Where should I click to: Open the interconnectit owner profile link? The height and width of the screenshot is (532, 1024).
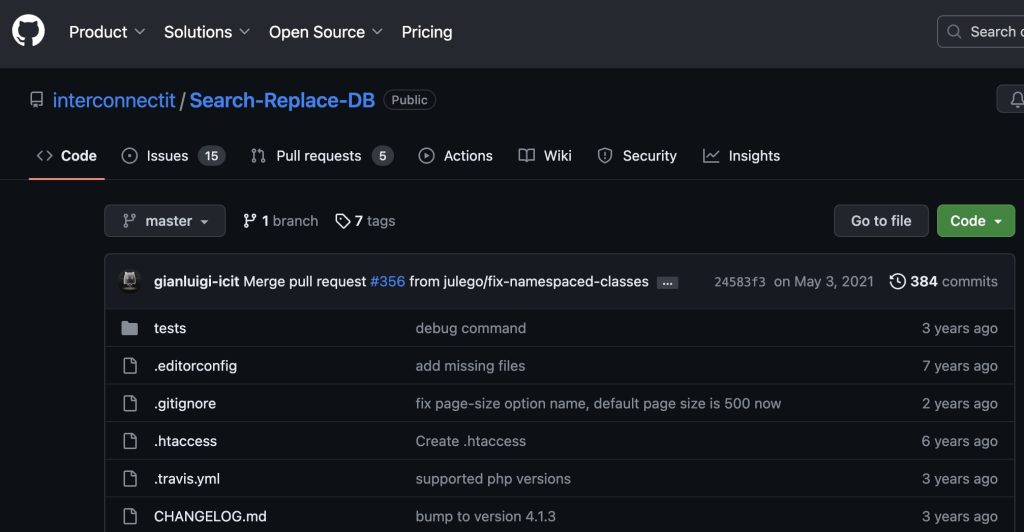coord(114,100)
